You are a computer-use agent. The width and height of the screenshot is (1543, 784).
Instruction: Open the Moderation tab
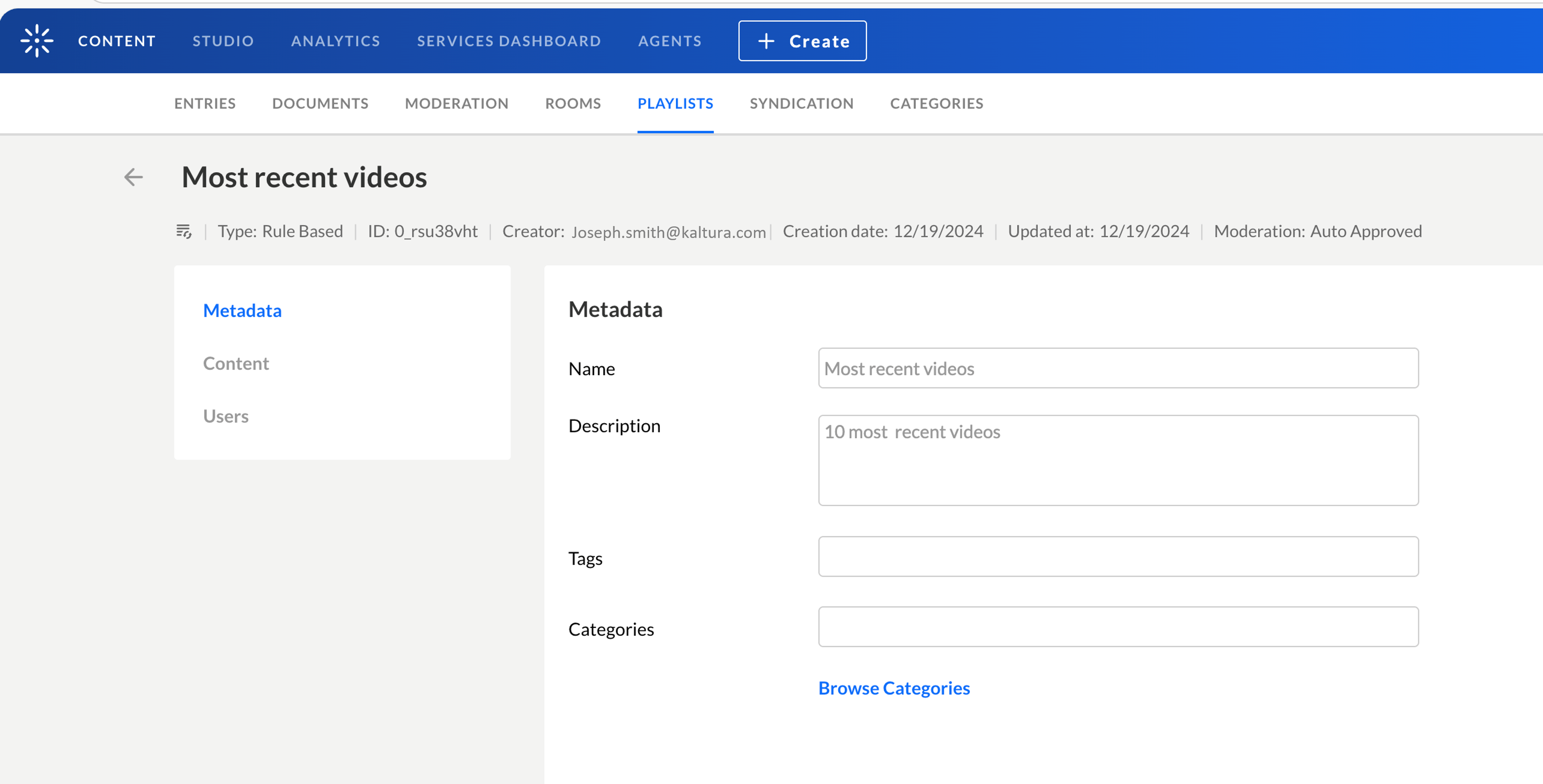[x=457, y=103]
